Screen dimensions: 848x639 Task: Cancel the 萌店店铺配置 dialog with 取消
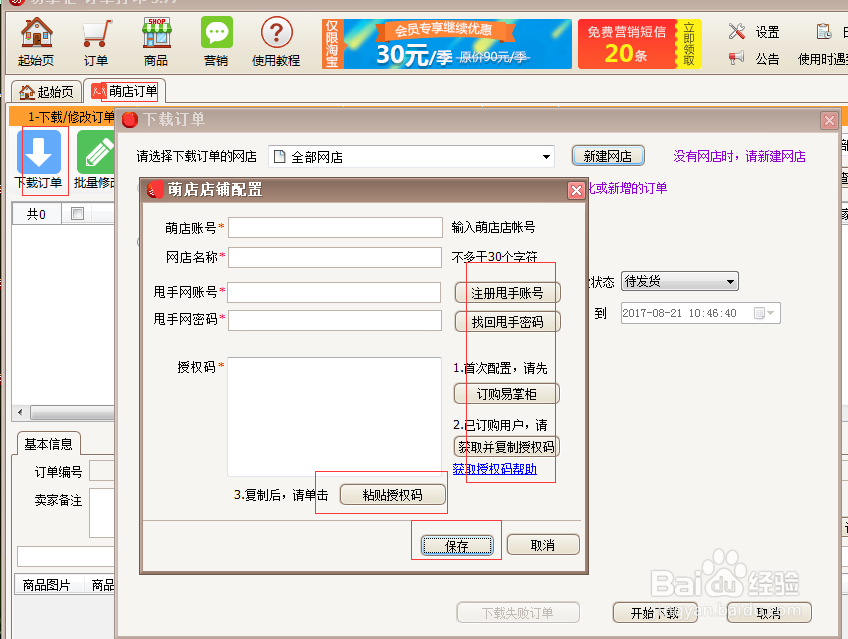[543, 545]
